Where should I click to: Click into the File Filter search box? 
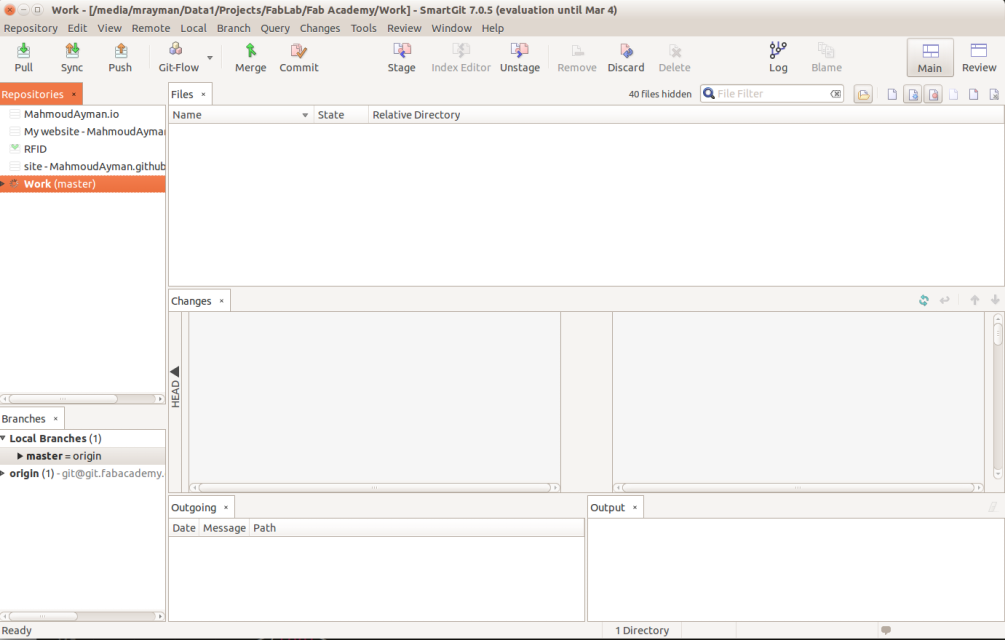click(x=771, y=94)
